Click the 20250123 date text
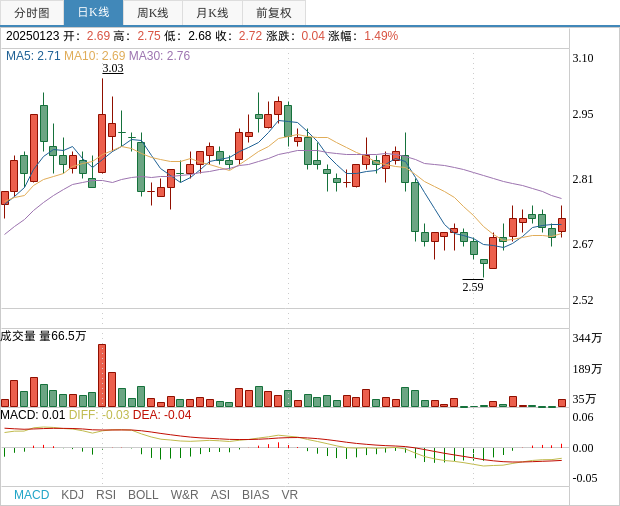620x506 pixels. pos(32,36)
